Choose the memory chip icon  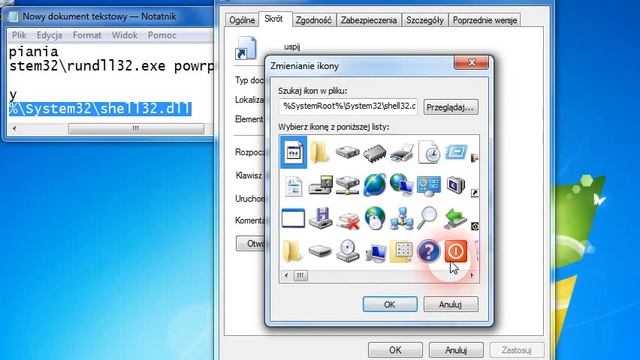[374, 153]
